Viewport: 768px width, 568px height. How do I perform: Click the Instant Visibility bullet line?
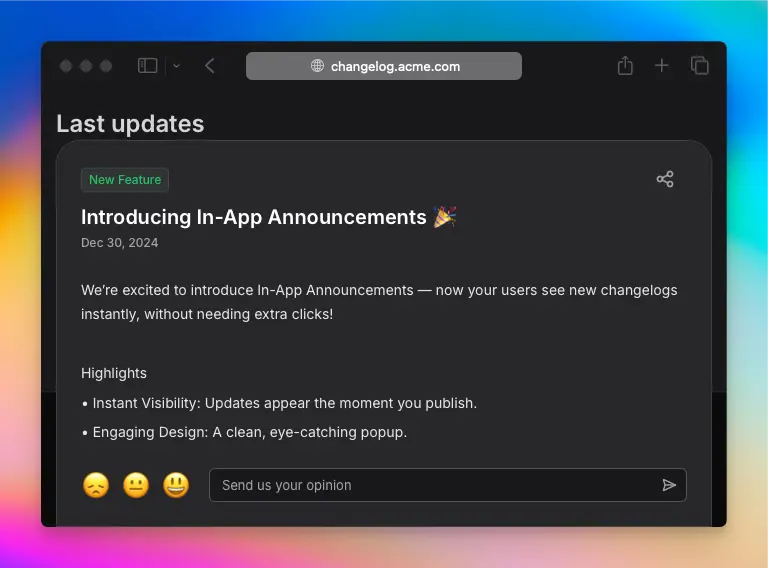[279, 403]
